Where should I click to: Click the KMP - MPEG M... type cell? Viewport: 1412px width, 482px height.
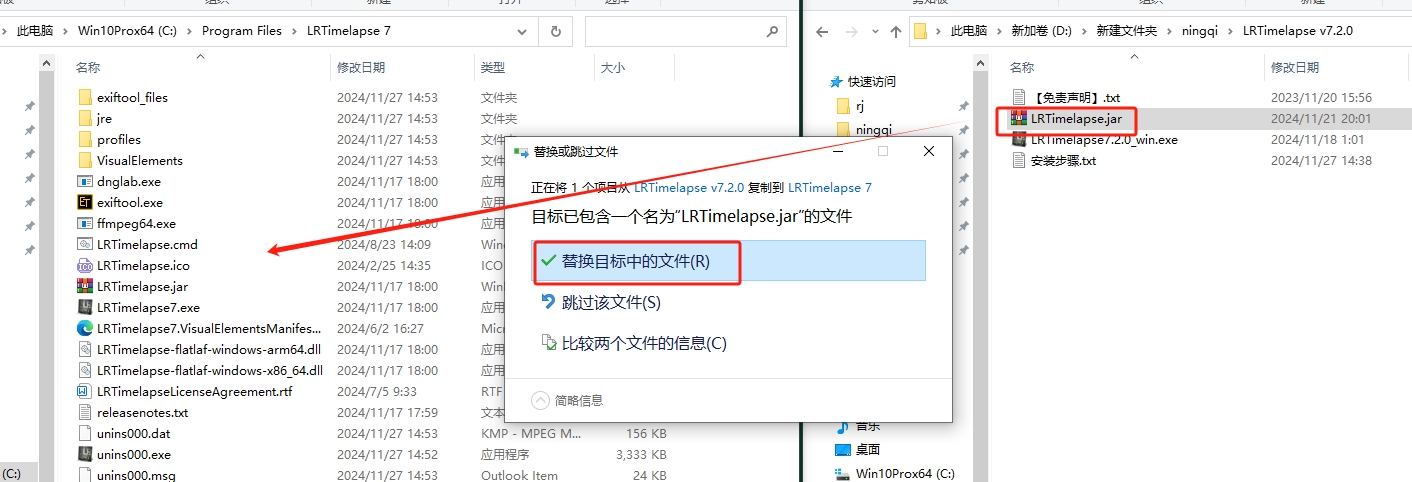pos(531,433)
